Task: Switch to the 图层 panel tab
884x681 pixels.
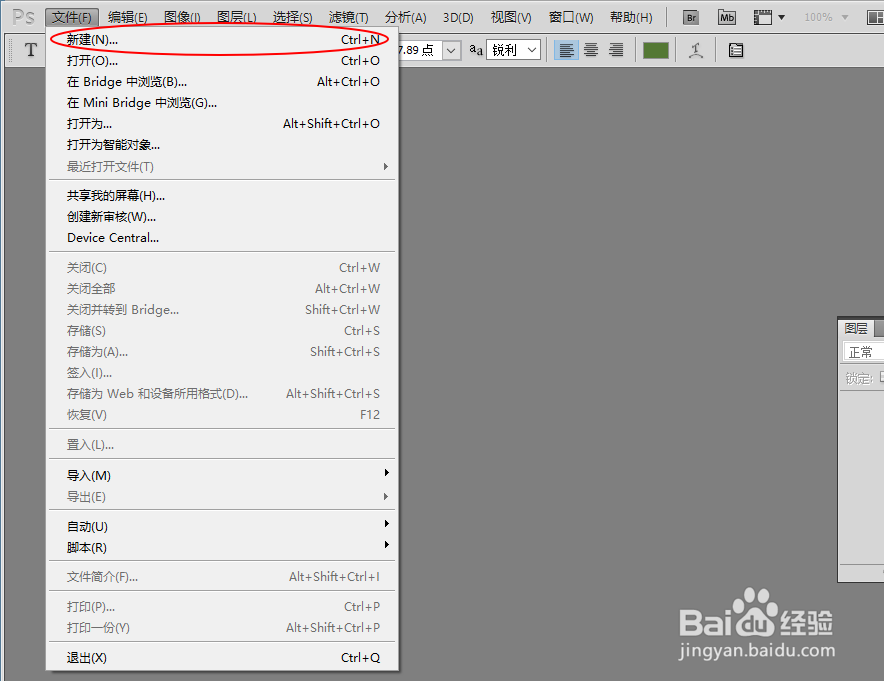Action: [856, 329]
